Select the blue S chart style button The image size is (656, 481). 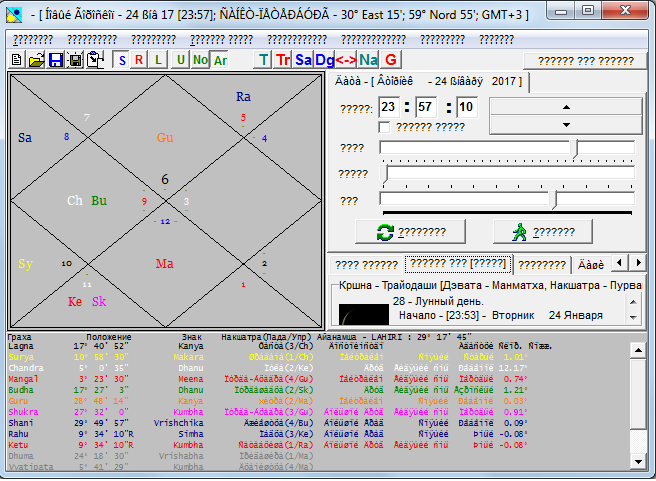click(122, 60)
